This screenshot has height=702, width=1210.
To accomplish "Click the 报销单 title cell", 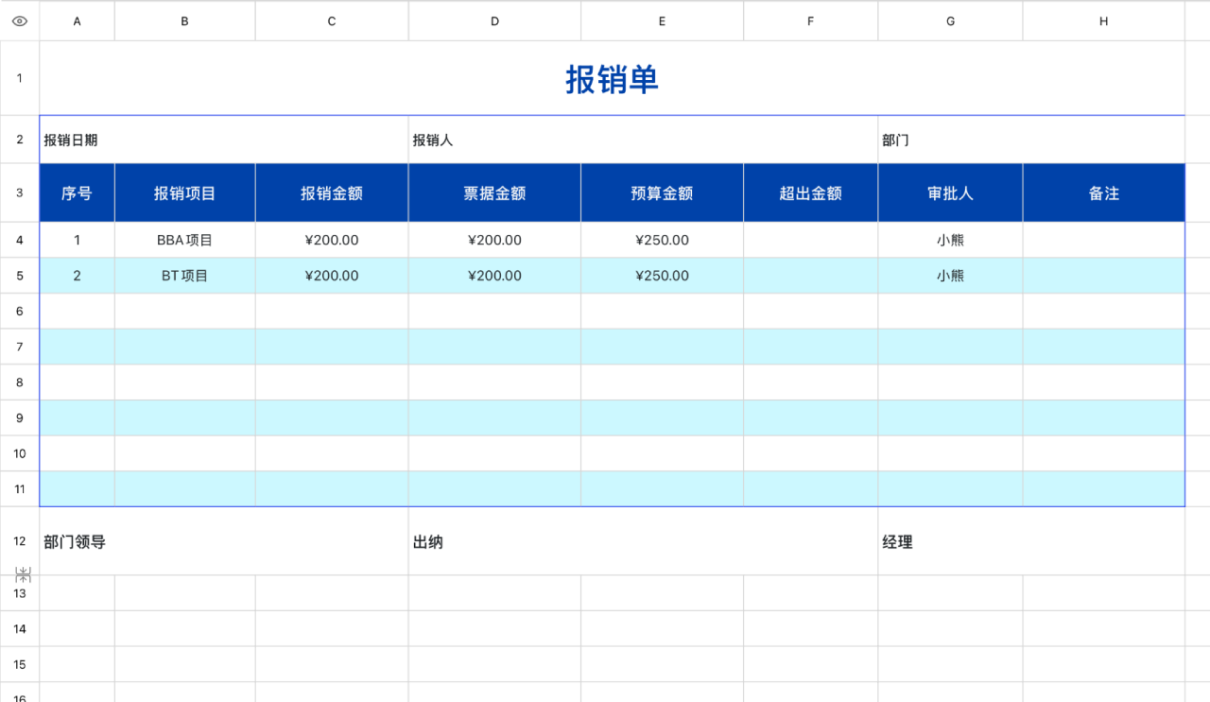I will point(611,79).
